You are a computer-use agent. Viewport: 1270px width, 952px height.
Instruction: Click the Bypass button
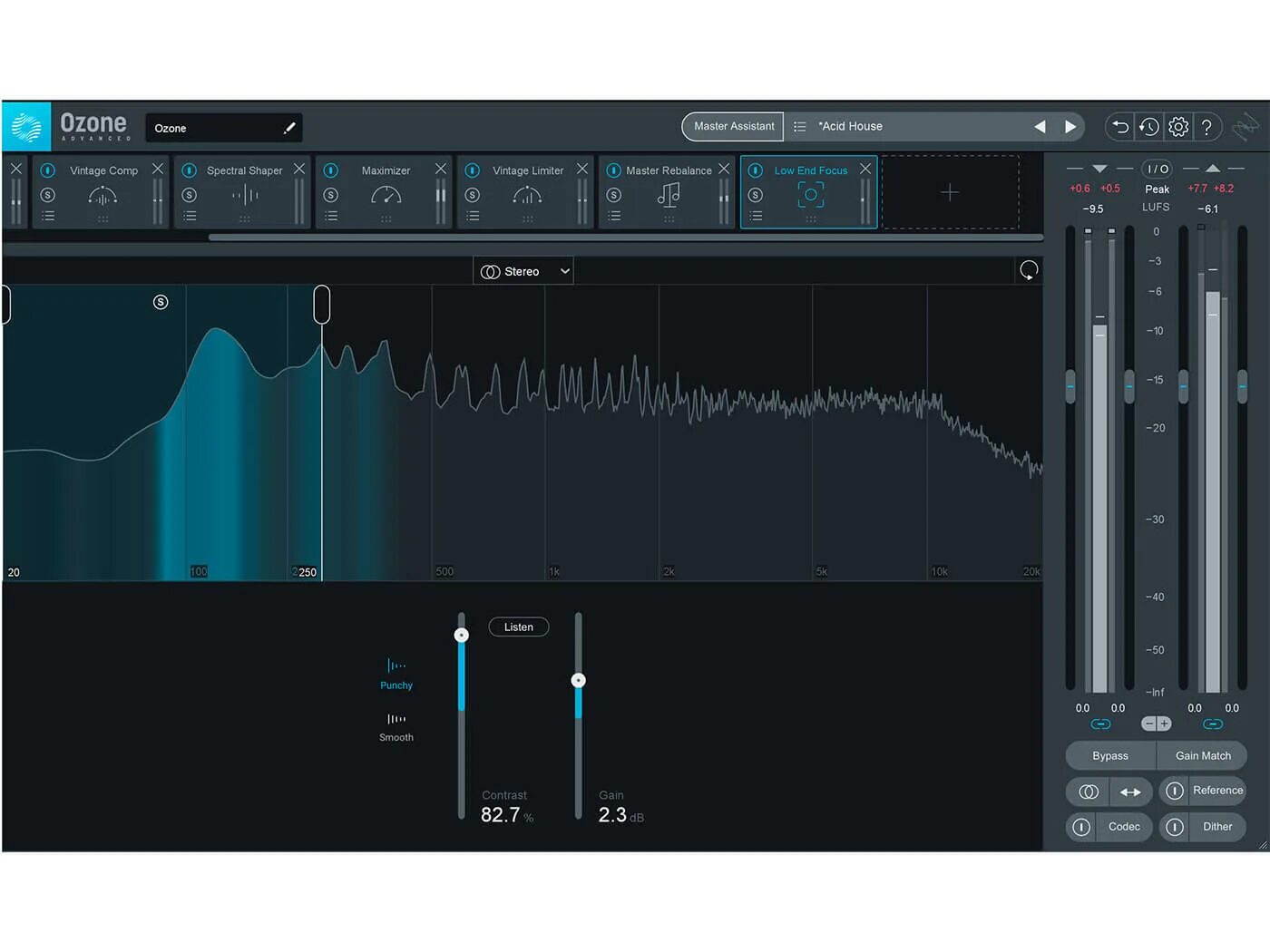click(x=1110, y=756)
